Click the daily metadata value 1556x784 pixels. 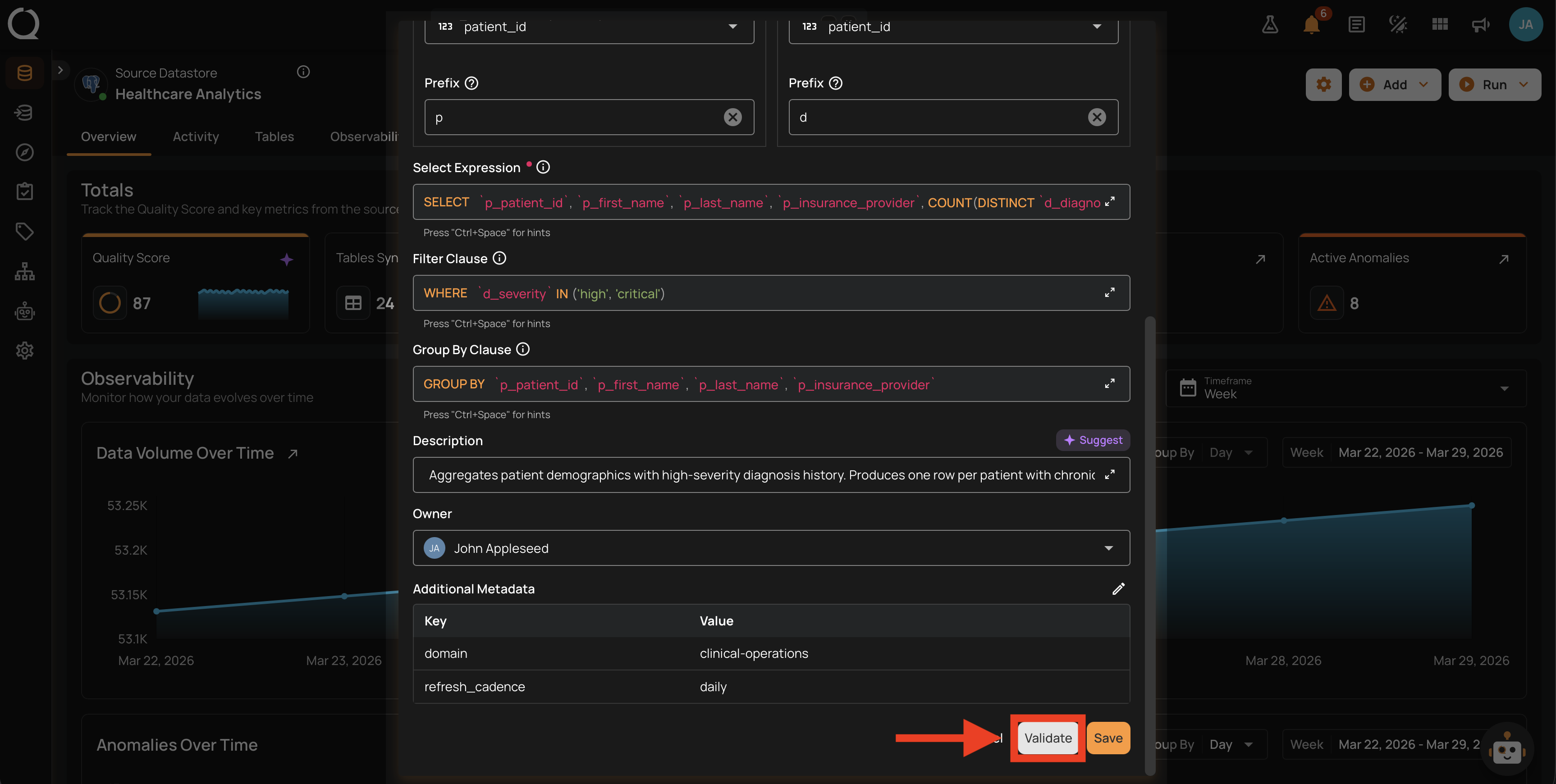click(x=713, y=687)
